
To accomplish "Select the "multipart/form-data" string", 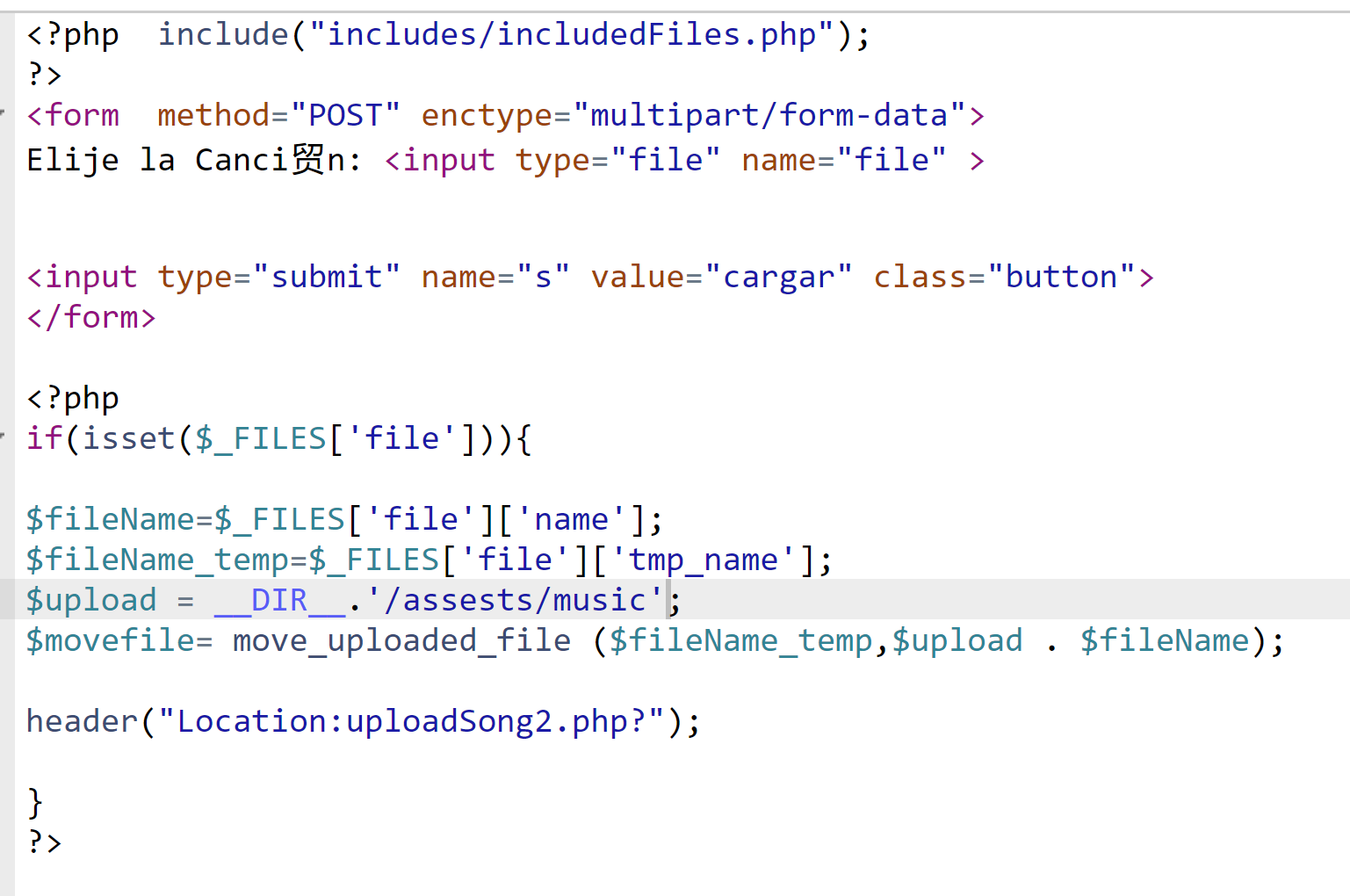I will pos(769,115).
